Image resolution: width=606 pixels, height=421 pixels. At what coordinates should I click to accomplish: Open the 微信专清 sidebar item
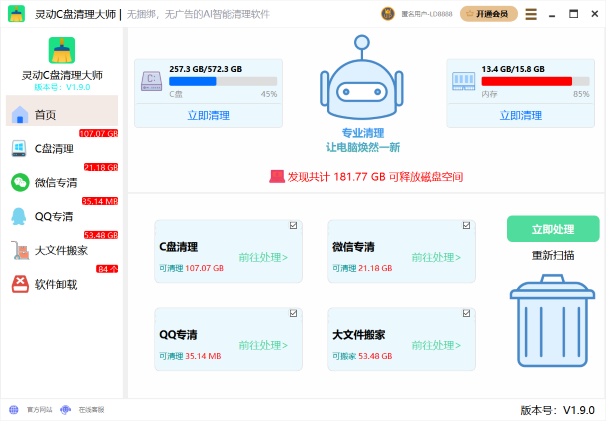(62, 182)
